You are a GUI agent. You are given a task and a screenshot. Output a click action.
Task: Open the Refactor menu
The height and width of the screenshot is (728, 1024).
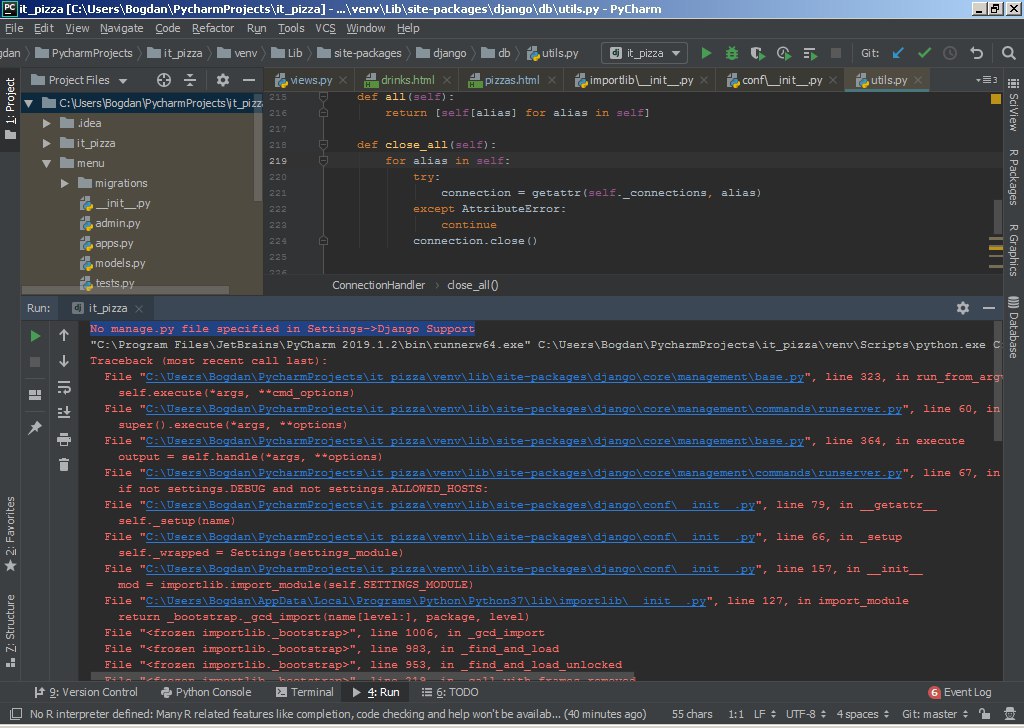[213, 28]
